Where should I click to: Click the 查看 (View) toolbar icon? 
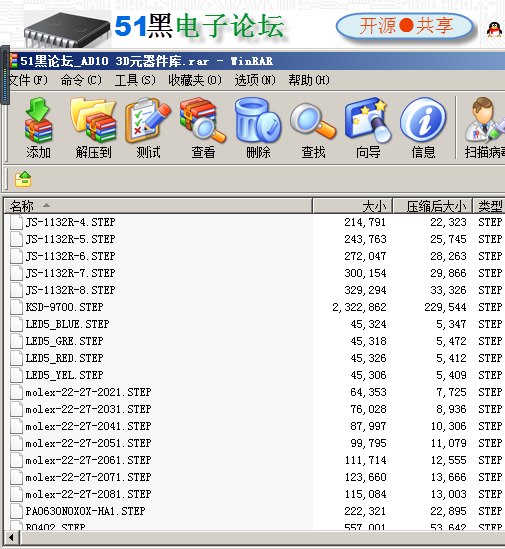[203, 121]
